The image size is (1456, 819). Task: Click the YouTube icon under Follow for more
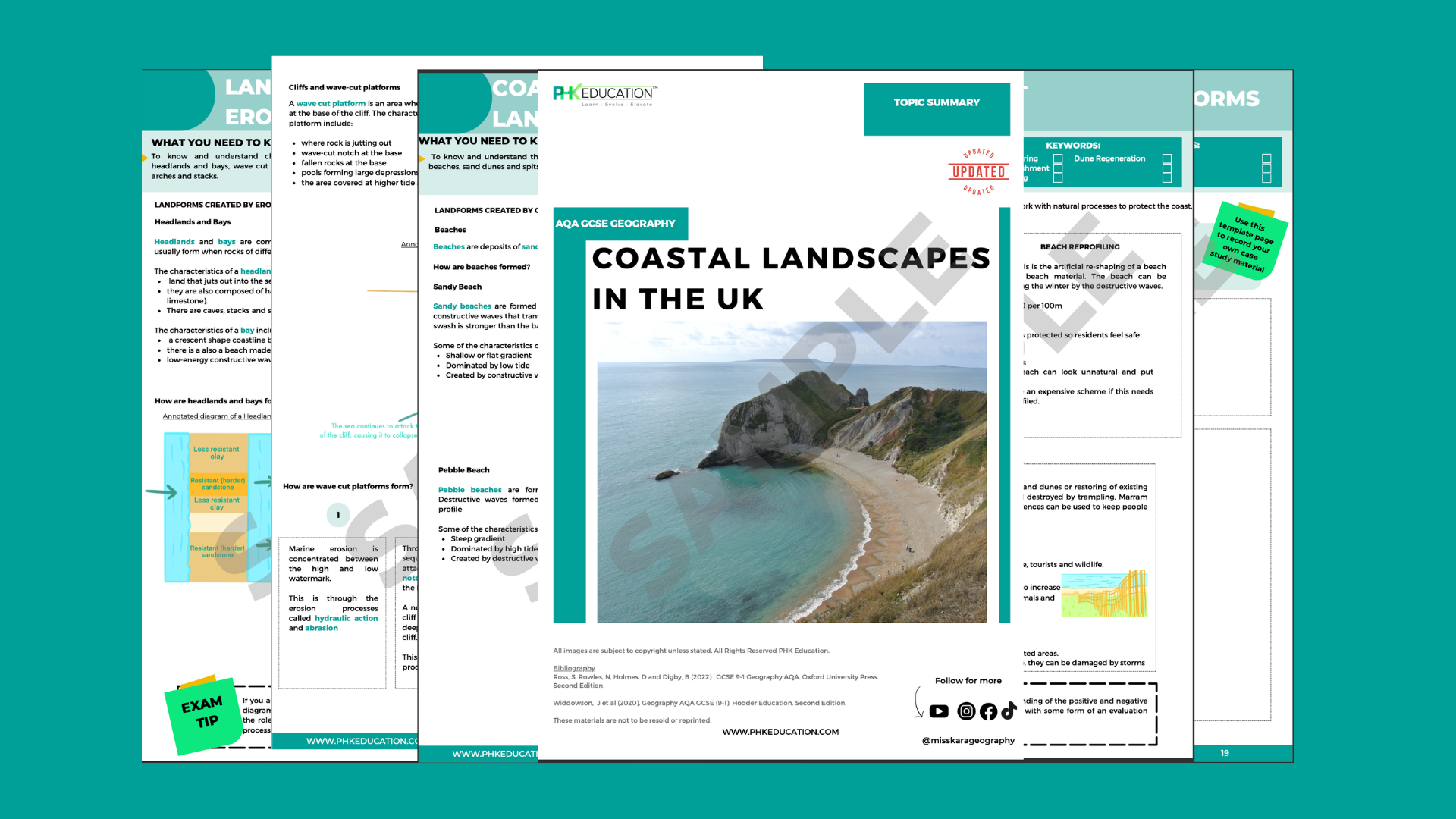(x=939, y=711)
